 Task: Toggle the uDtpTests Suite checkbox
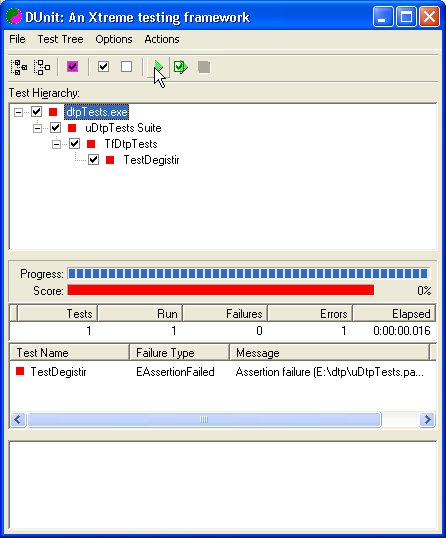(56, 128)
